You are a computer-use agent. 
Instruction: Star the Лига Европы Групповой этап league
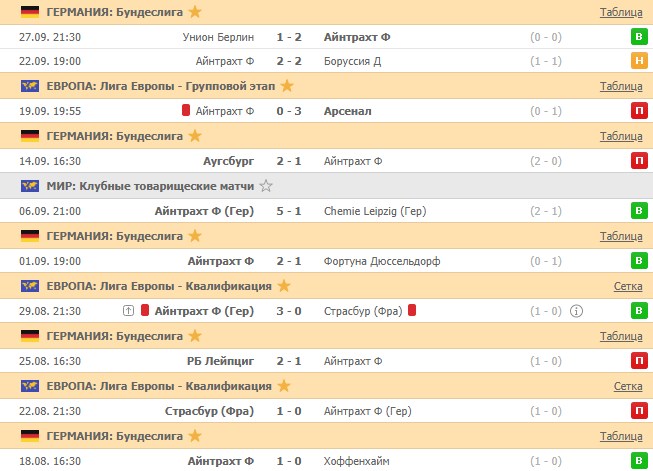pyautogui.click(x=287, y=86)
